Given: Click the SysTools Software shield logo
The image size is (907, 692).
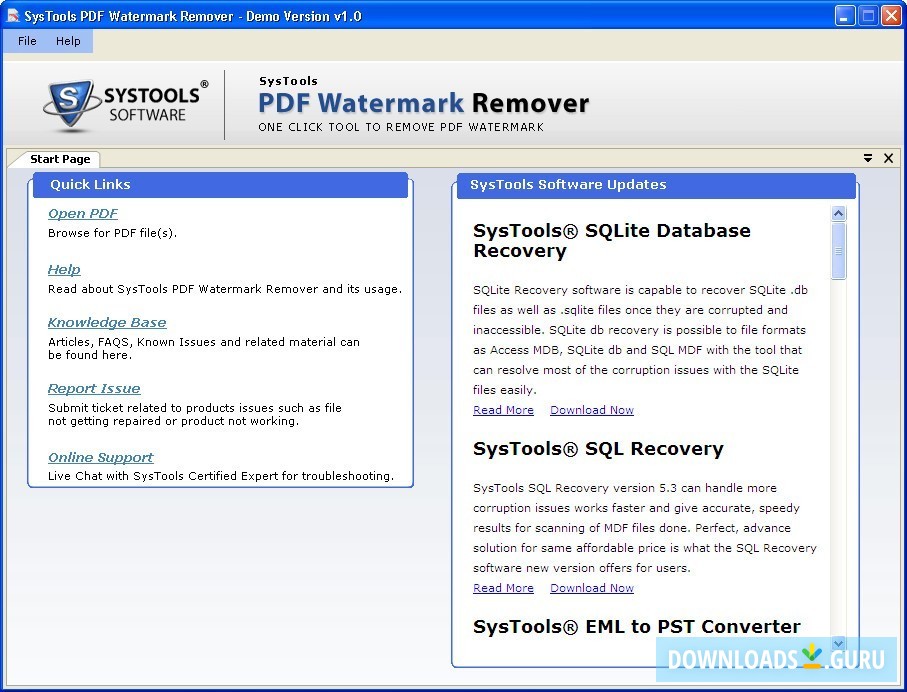Looking at the screenshot, I should click(x=72, y=104).
